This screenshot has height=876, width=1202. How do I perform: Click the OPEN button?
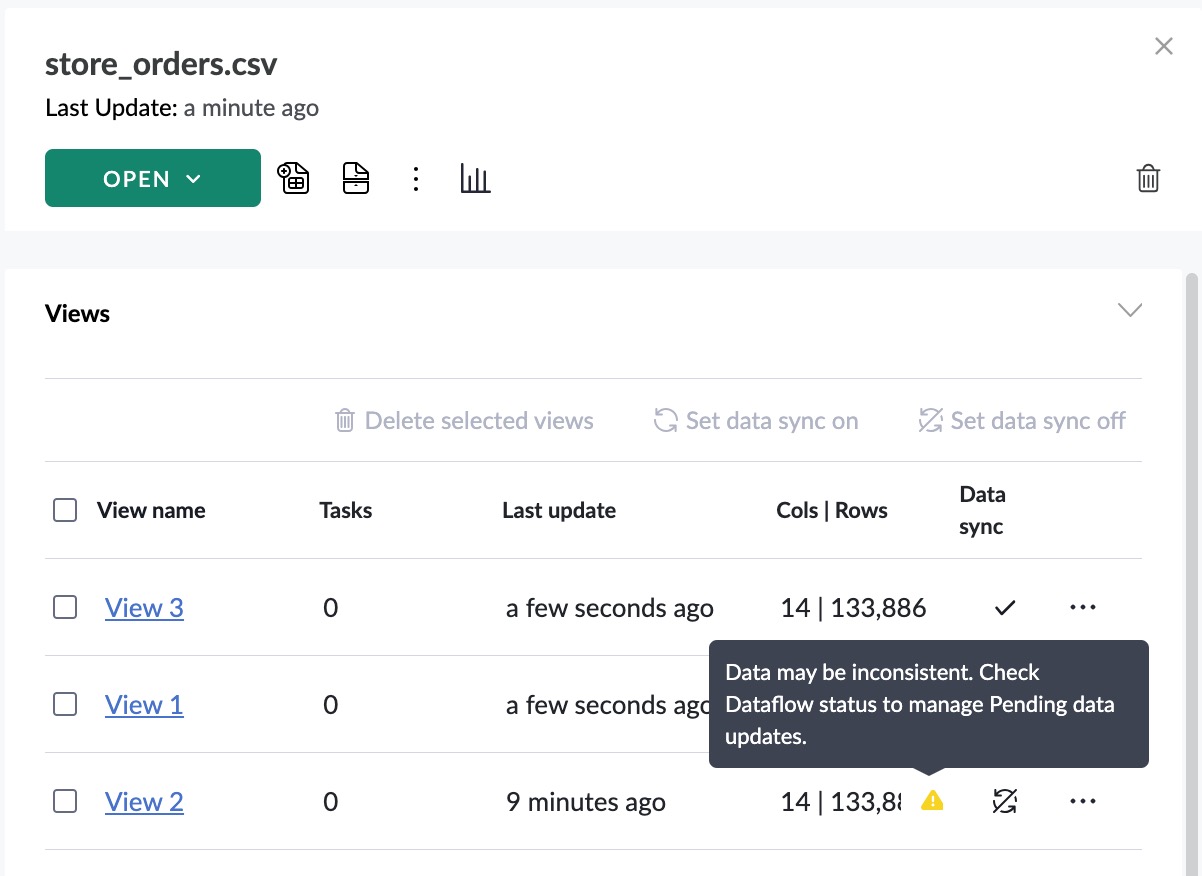click(135, 178)
